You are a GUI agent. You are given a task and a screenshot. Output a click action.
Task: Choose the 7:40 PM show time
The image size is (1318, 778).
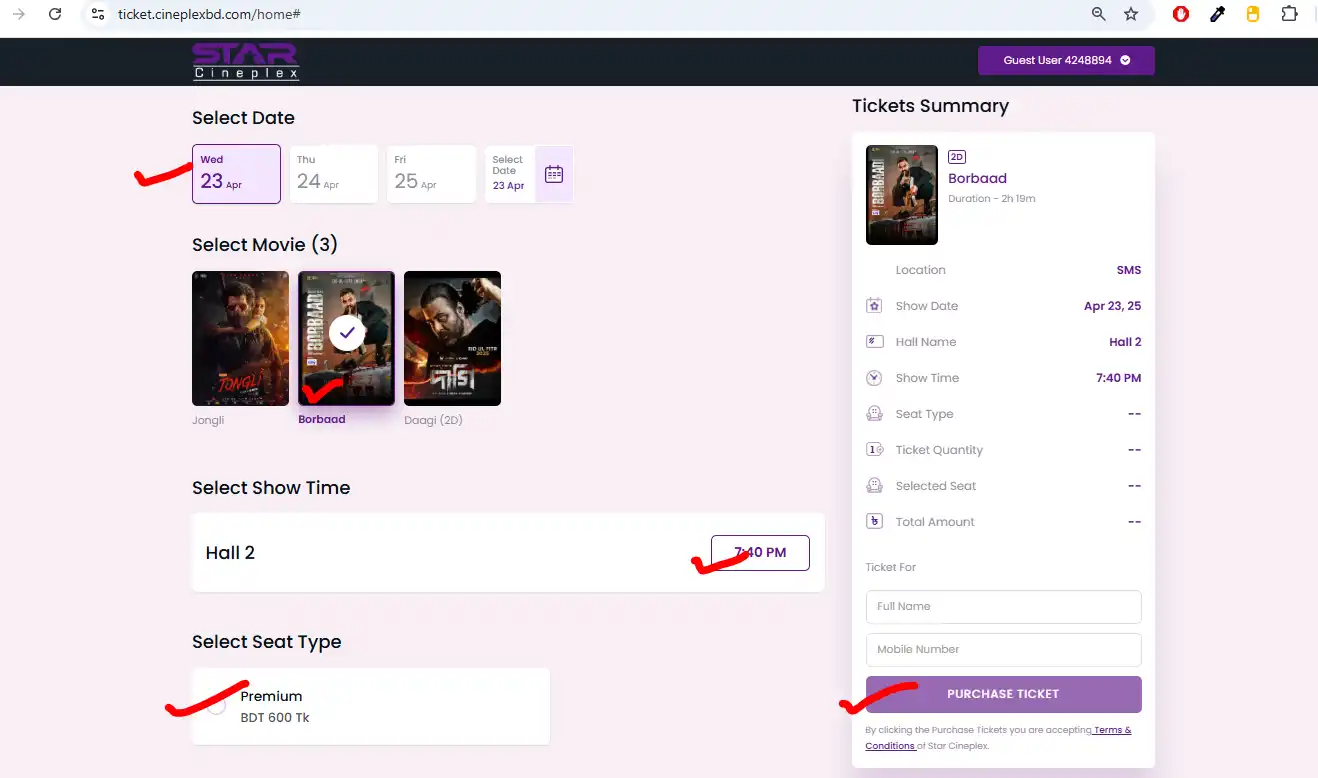pyautogui.click(x=760, y=552)
